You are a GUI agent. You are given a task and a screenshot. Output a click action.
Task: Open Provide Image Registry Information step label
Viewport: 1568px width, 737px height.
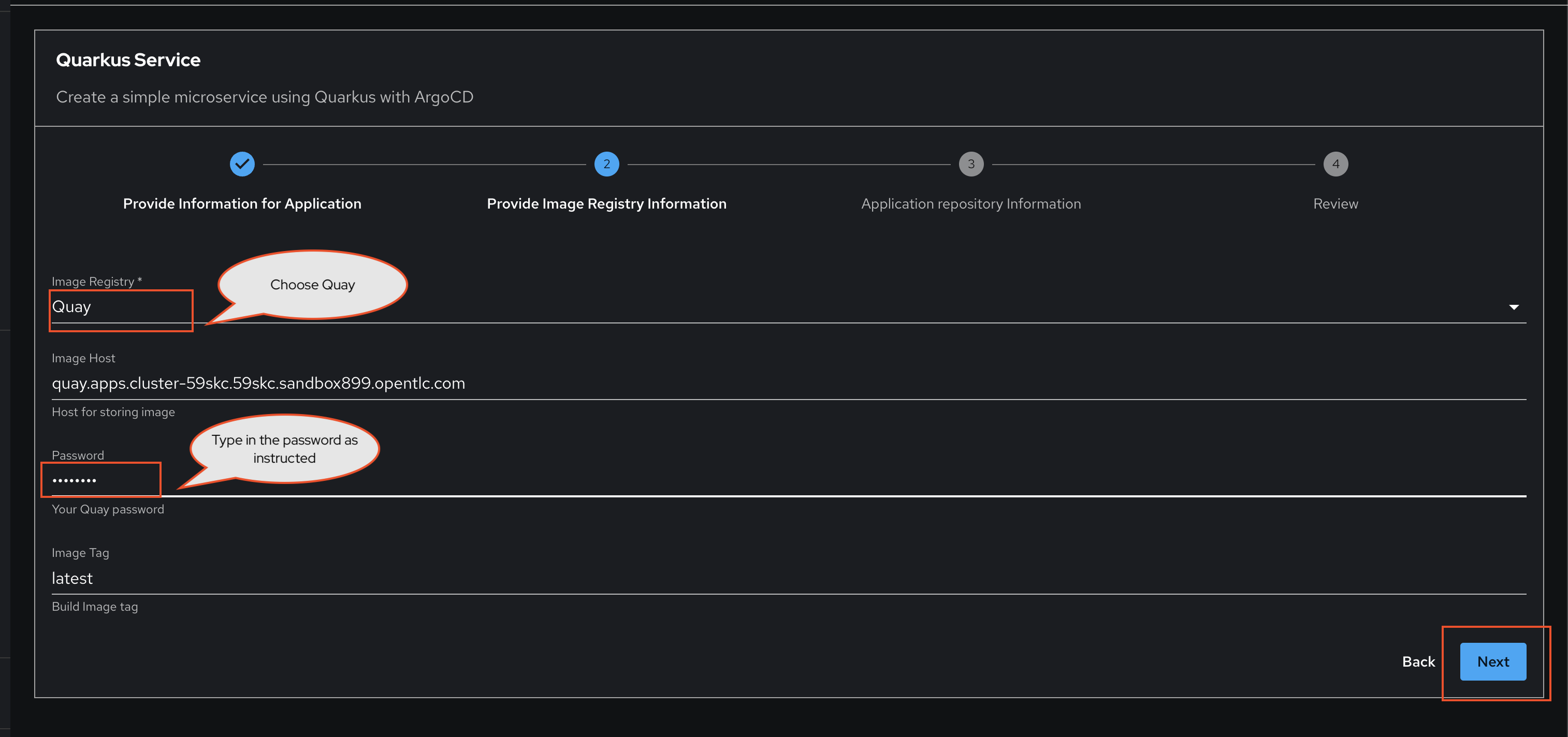pyautogui.click(x=606, y=204)
